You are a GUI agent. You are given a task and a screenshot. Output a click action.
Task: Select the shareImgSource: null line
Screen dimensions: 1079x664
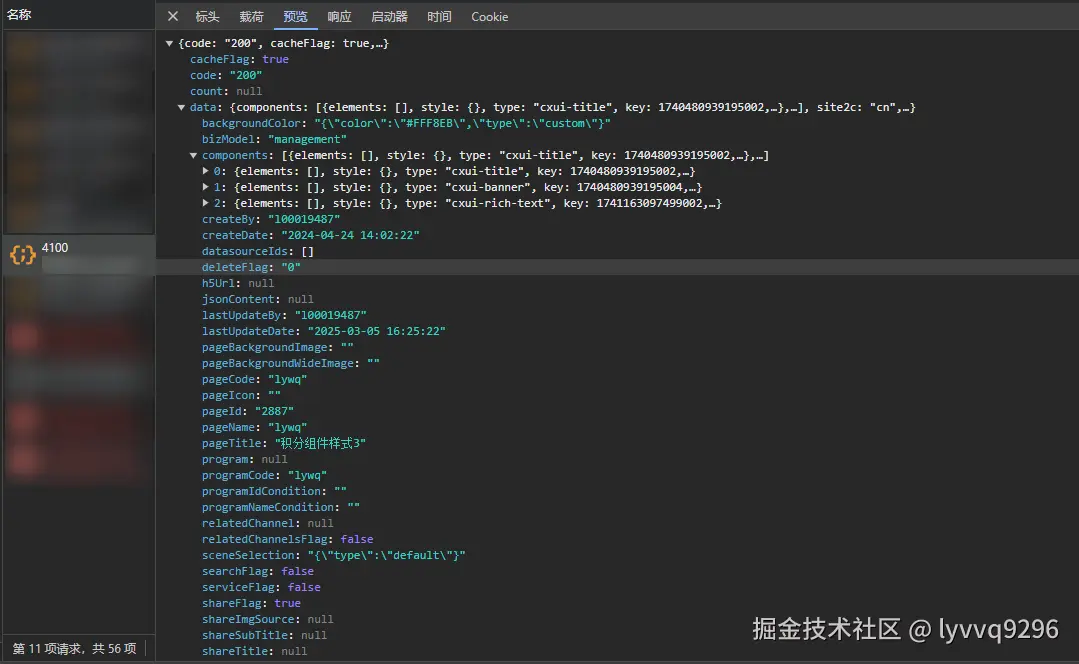pyautogui.click(x=267, y=619)
